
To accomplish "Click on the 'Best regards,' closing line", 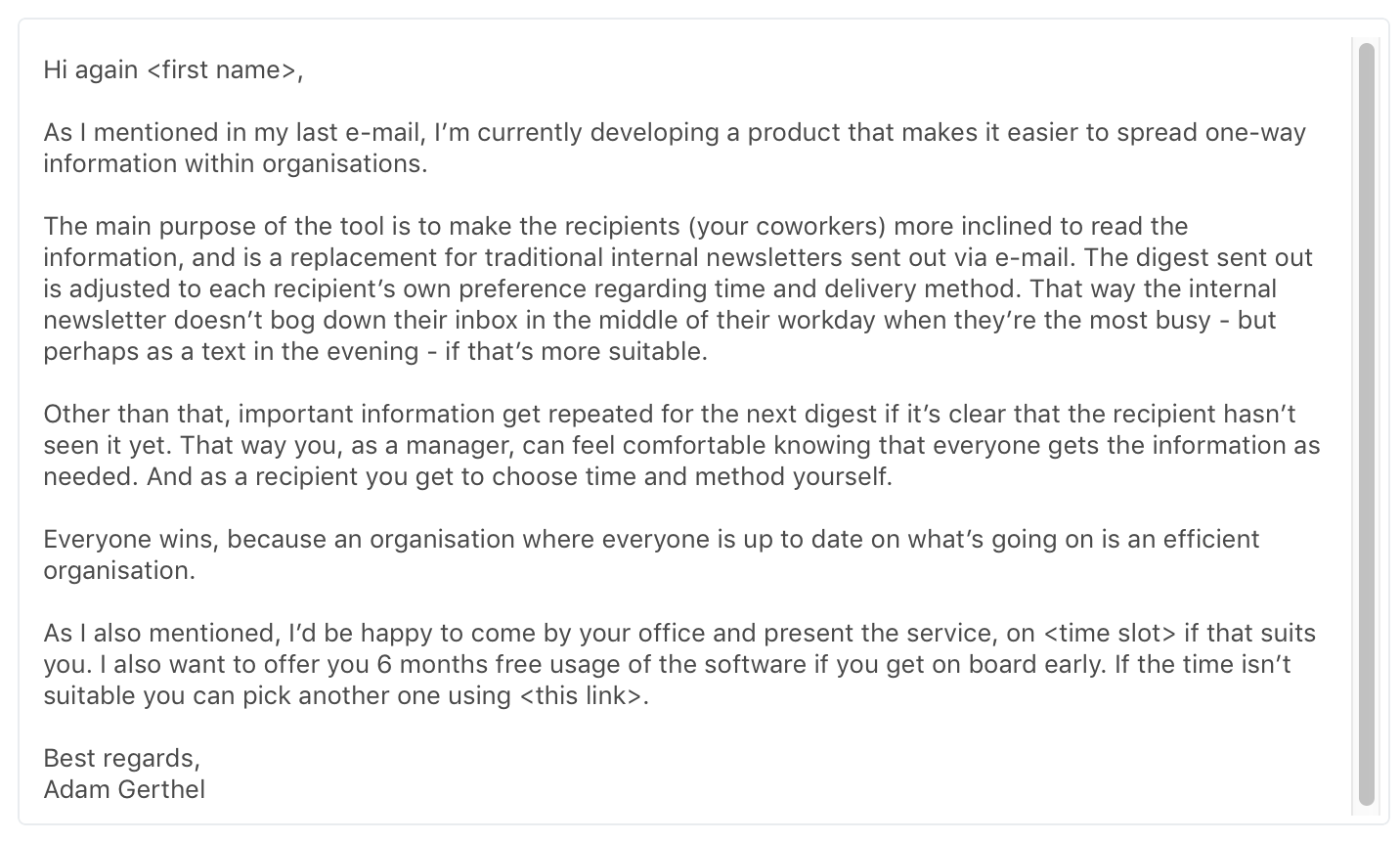I will tap(121, 759).
